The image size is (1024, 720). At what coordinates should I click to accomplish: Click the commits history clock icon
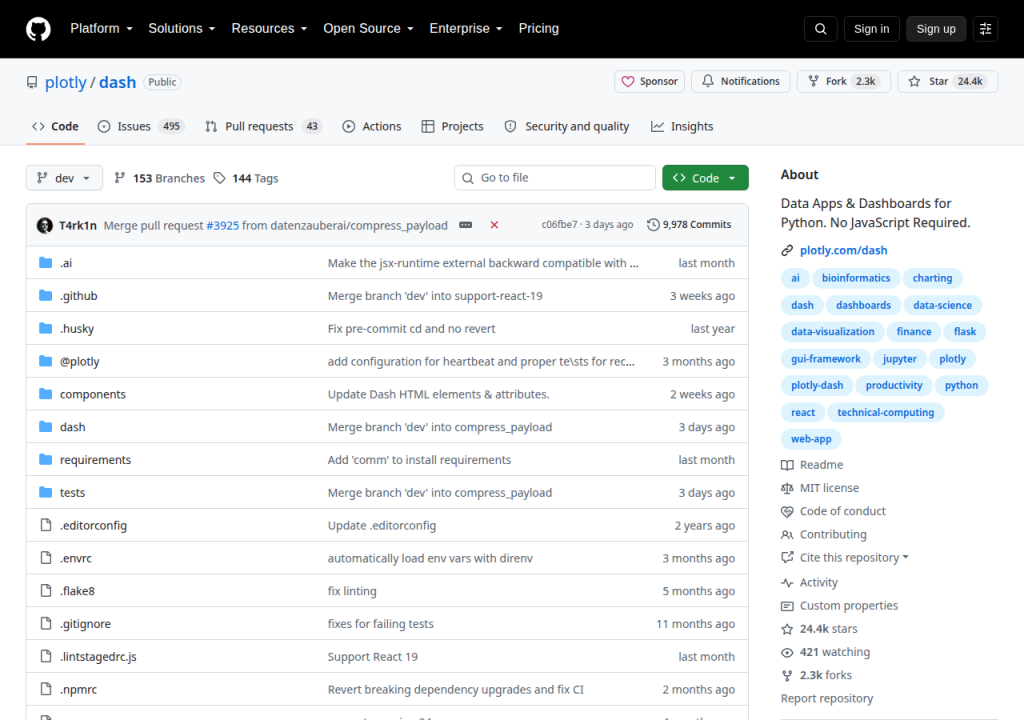click(653, 225)
